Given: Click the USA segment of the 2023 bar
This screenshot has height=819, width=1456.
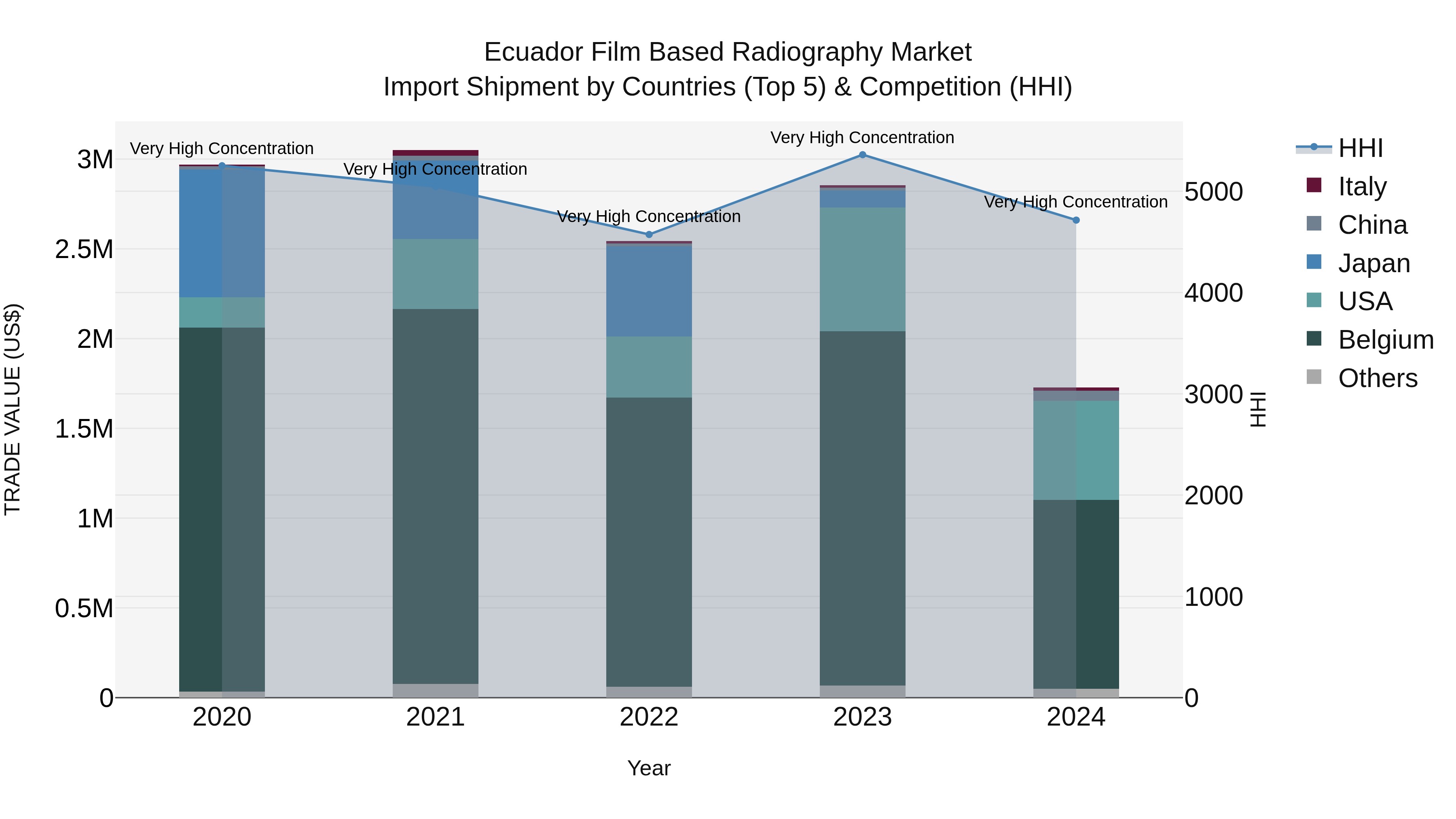Looking at the screenshot, I should (x=863, y=269).
